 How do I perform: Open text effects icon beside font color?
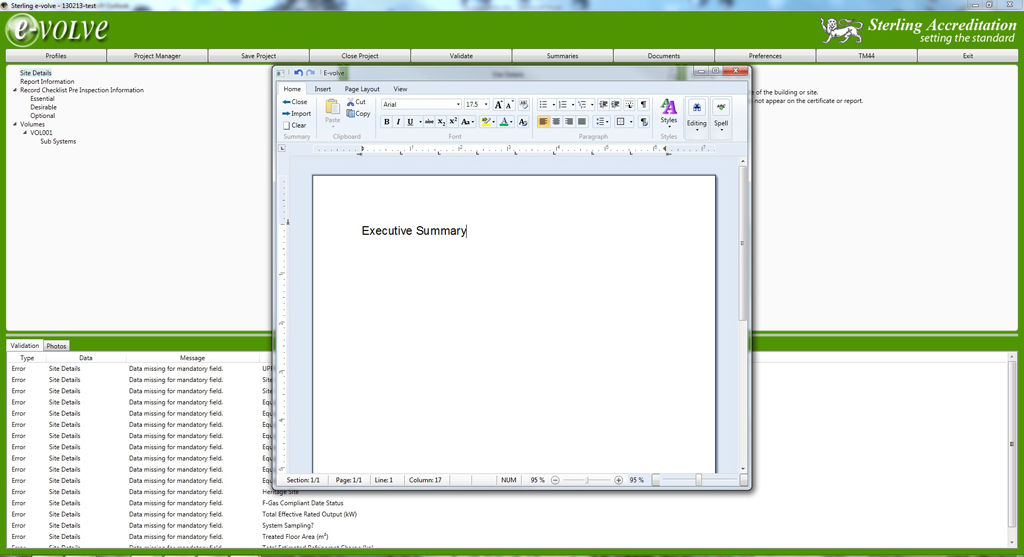point(522,122)
